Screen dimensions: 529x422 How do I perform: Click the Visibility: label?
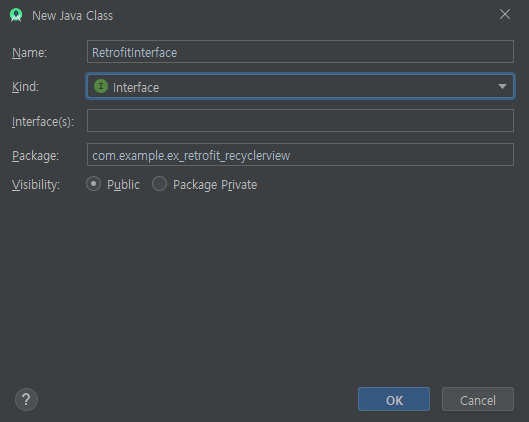point(36,185)
